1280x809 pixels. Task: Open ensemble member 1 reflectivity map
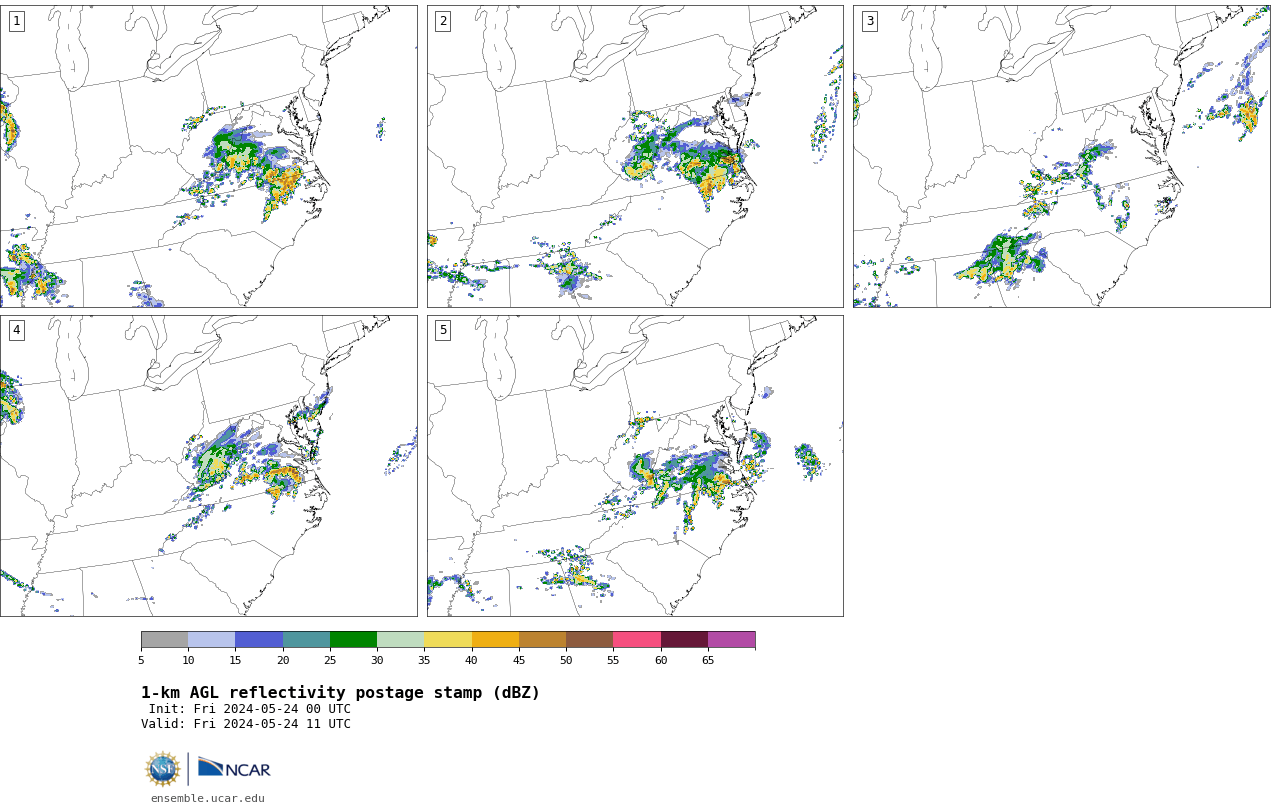point(208,156)
